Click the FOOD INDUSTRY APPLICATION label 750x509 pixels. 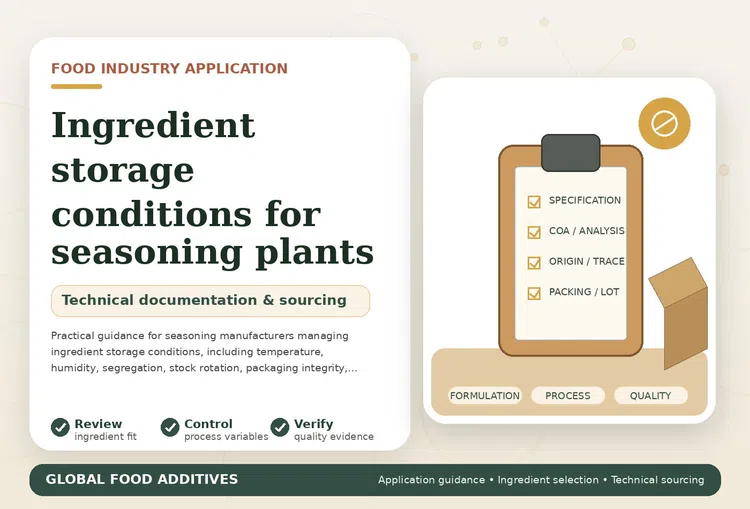click(x=169, y=68)
